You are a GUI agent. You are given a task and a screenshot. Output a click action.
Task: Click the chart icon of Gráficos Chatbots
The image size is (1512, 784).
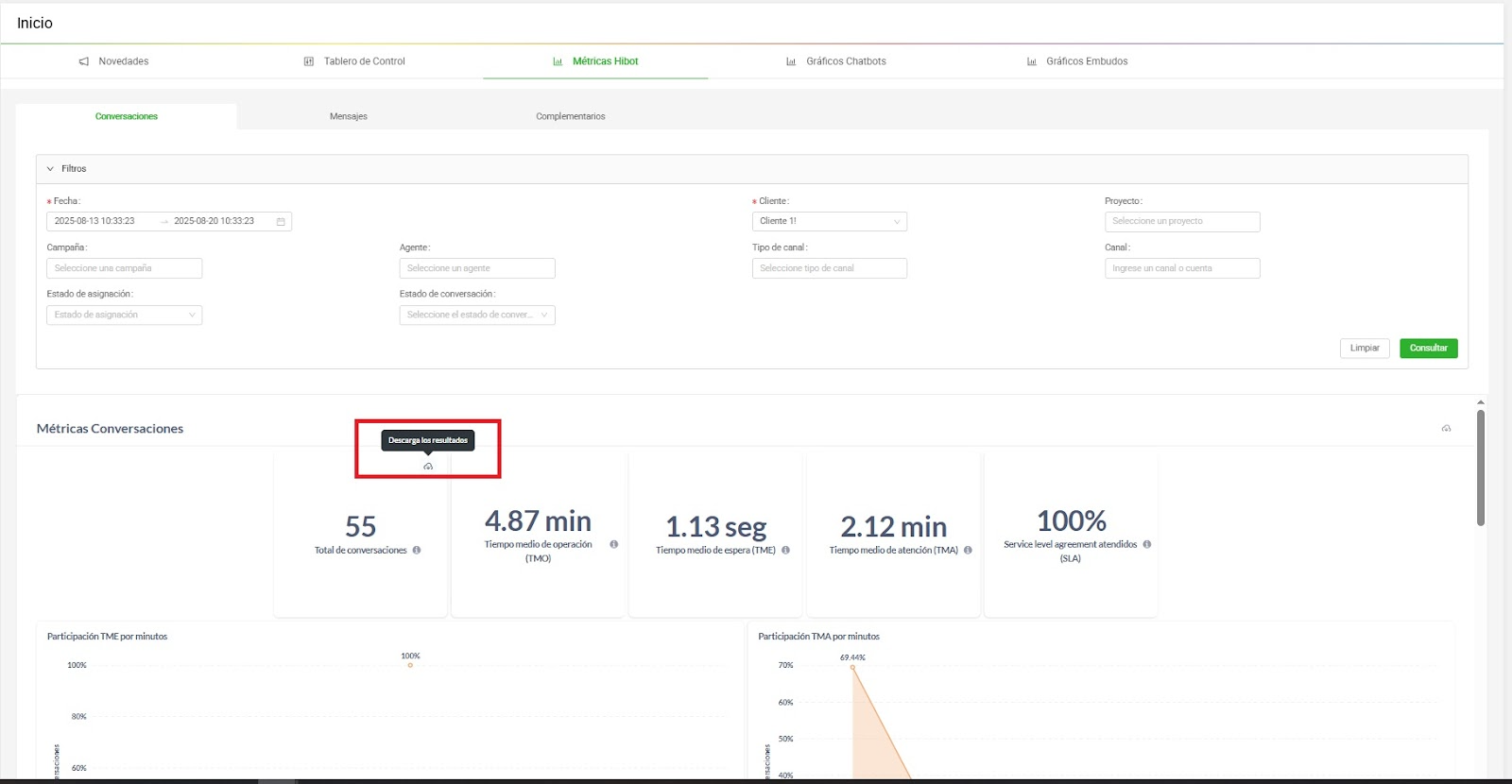click(791, 61)
